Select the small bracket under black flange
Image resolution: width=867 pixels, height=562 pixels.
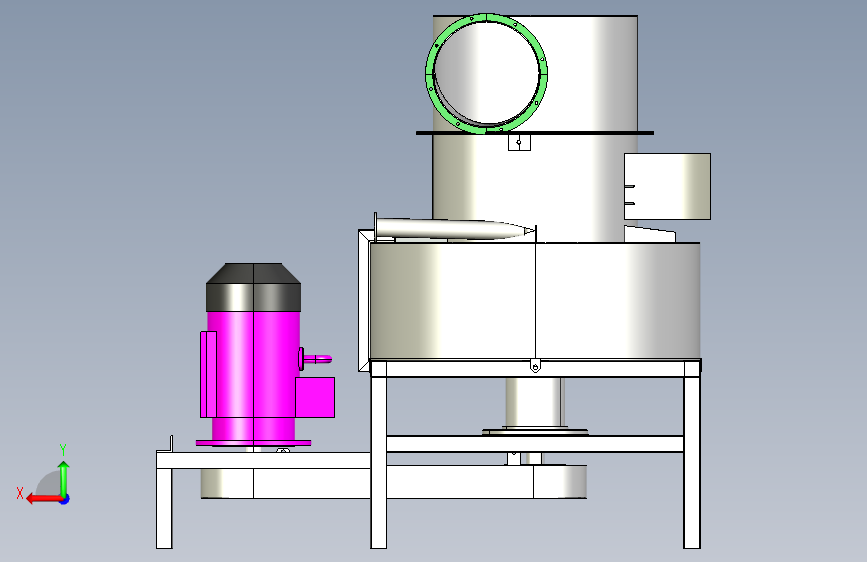[x=519, y=142]
